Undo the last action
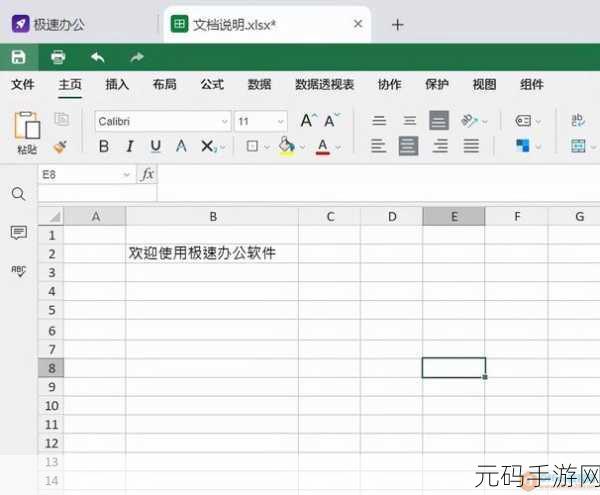Image resolution: width=600 pixels, height=495 pixels. tap(98, 57)
